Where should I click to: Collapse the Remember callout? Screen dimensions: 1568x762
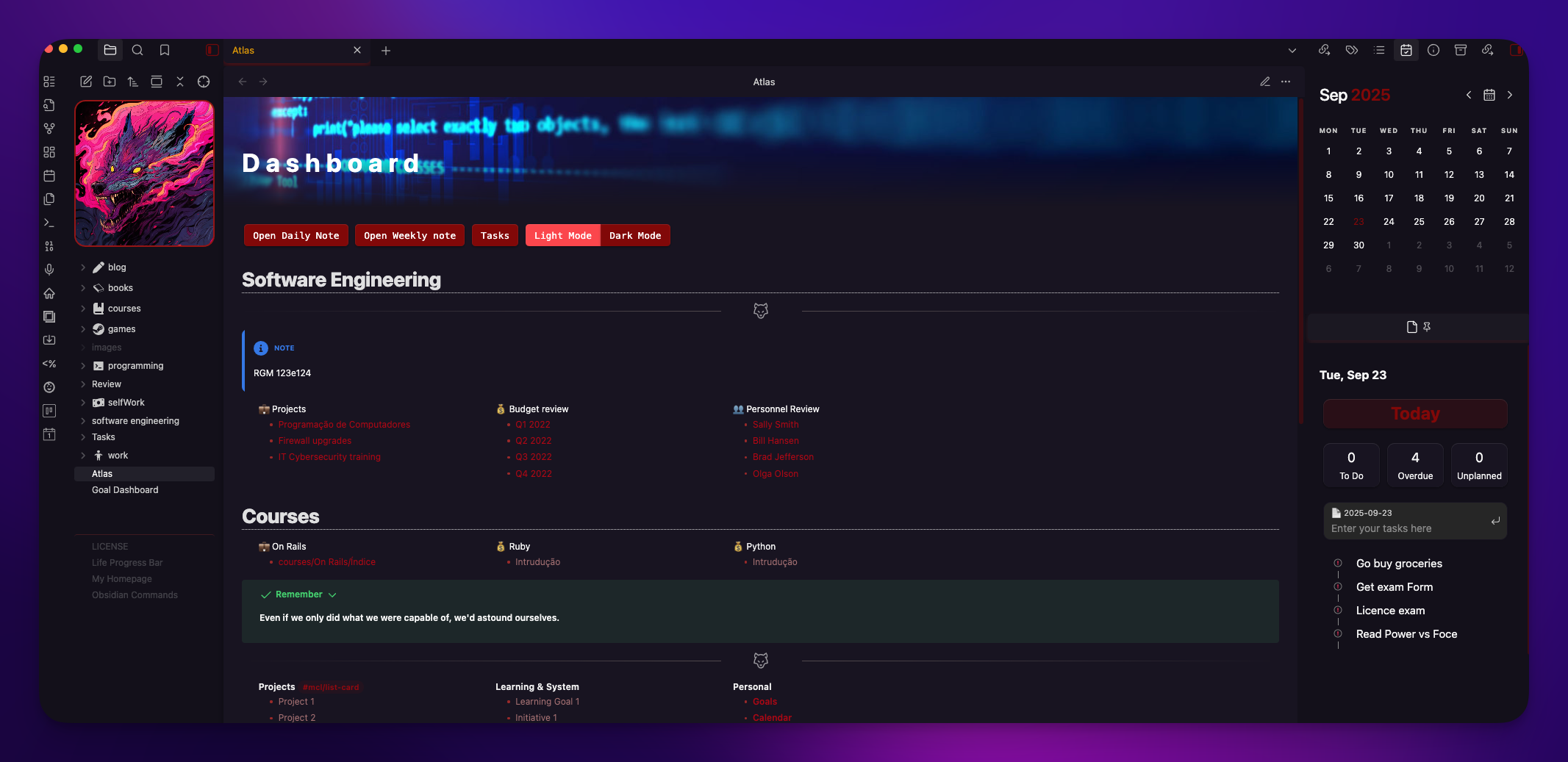332,594
